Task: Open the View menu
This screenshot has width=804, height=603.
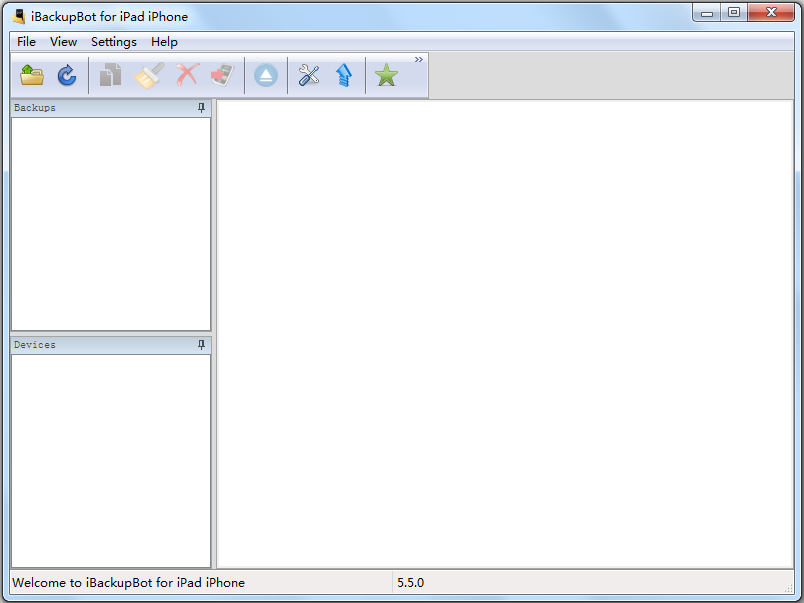Action: (x=64, y=42)
